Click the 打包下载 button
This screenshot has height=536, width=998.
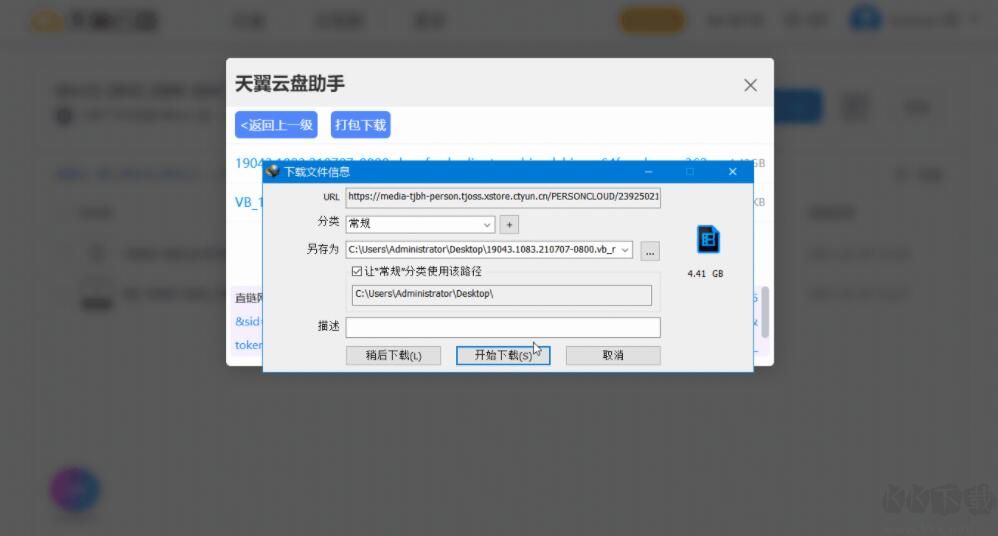tap(360, 125)
